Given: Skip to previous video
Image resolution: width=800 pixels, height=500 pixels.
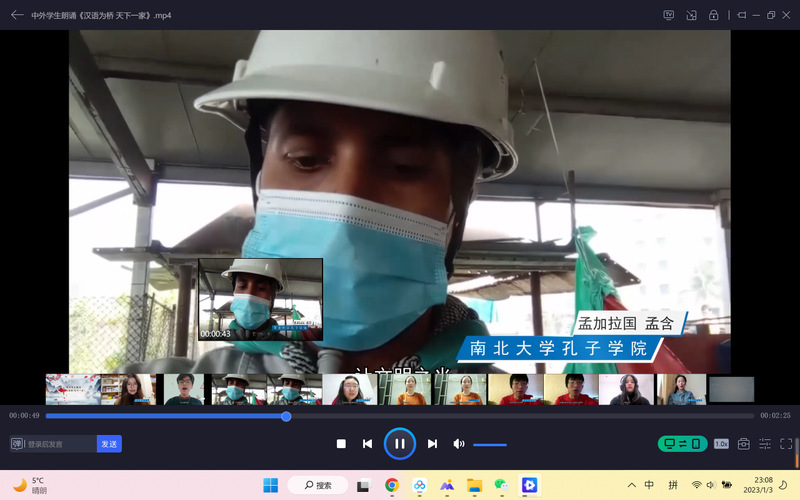Looking at the screenshot, I should [367, 444].
